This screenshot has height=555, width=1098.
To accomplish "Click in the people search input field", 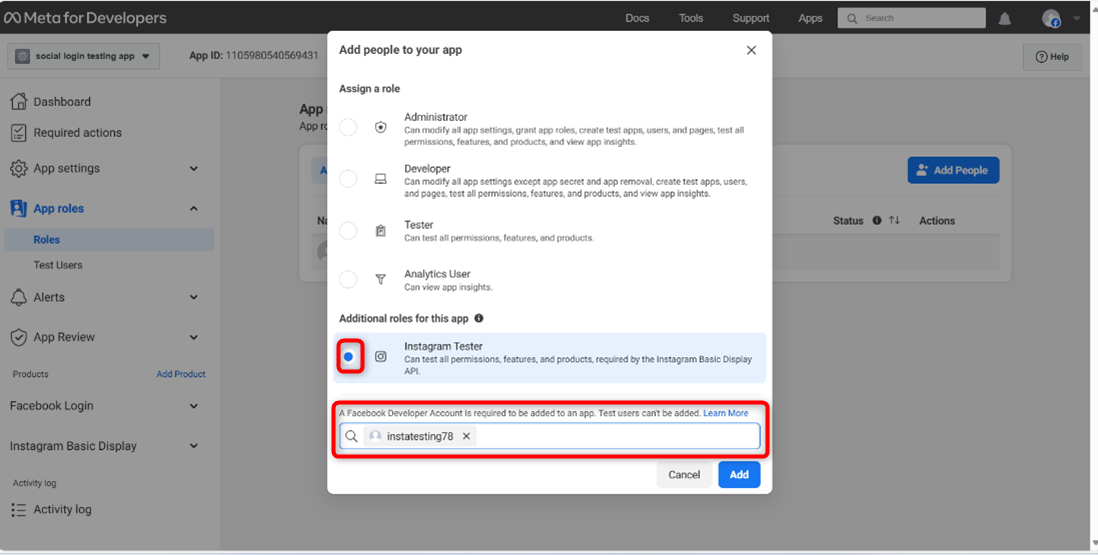I will point(550,436).
